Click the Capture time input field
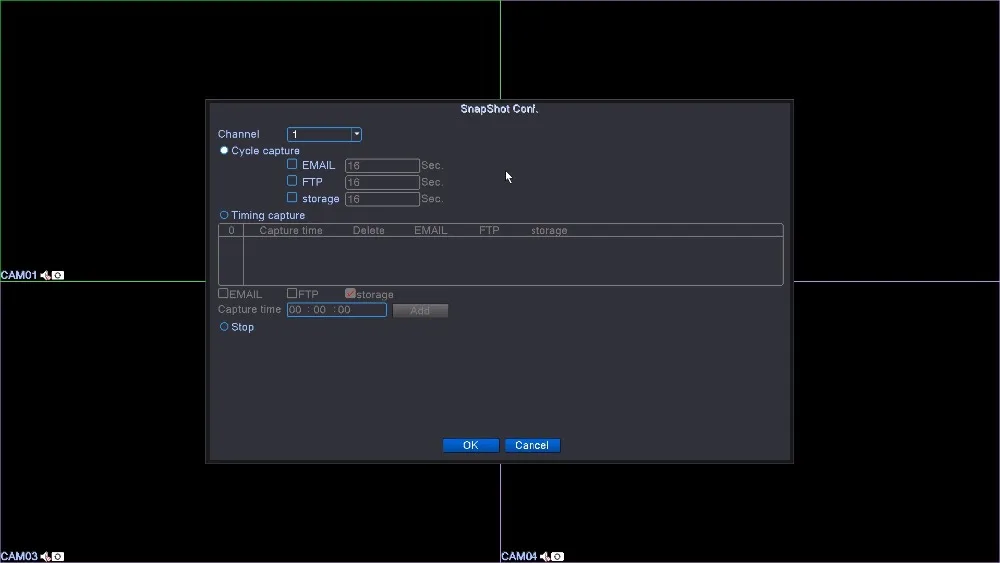Viewport: 1000px width, 563px height. click(x=337, y=310)
